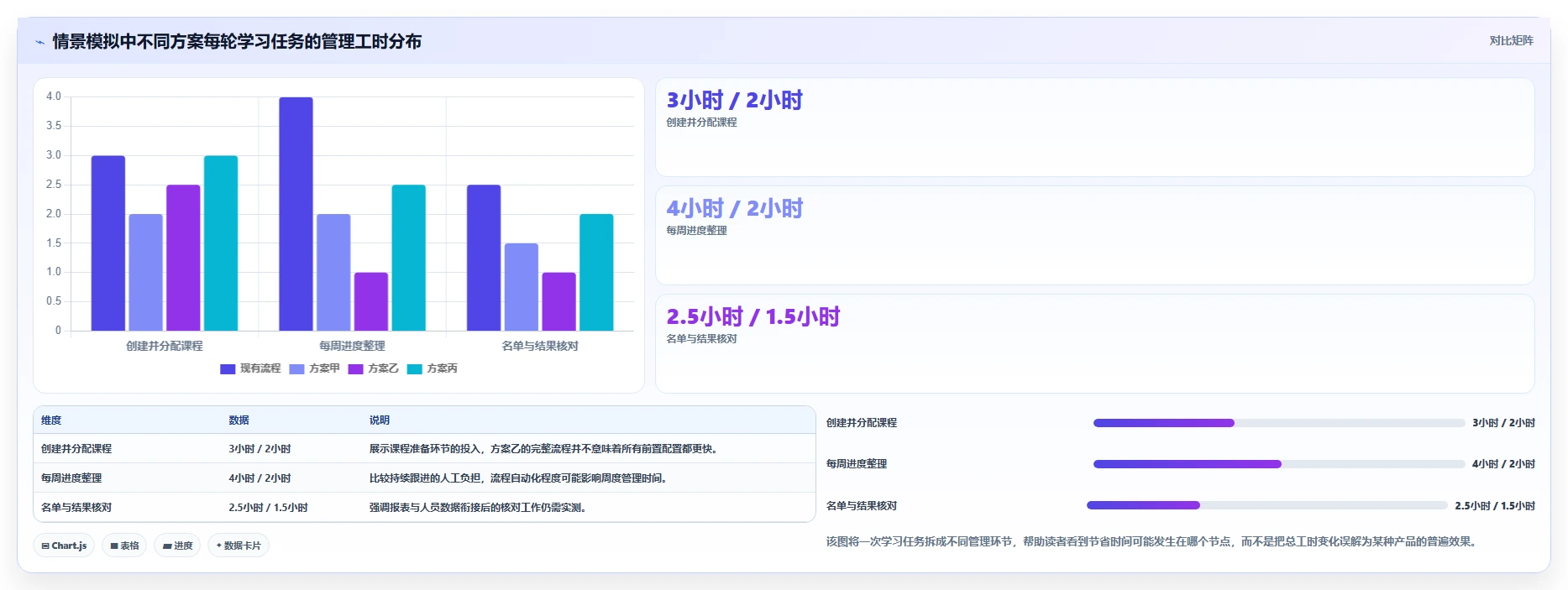Click description starting 展示课程准备环节的投入
The height and width of the screenshot is (590, 1568).
pyautogui.click(x=543, y=449)
